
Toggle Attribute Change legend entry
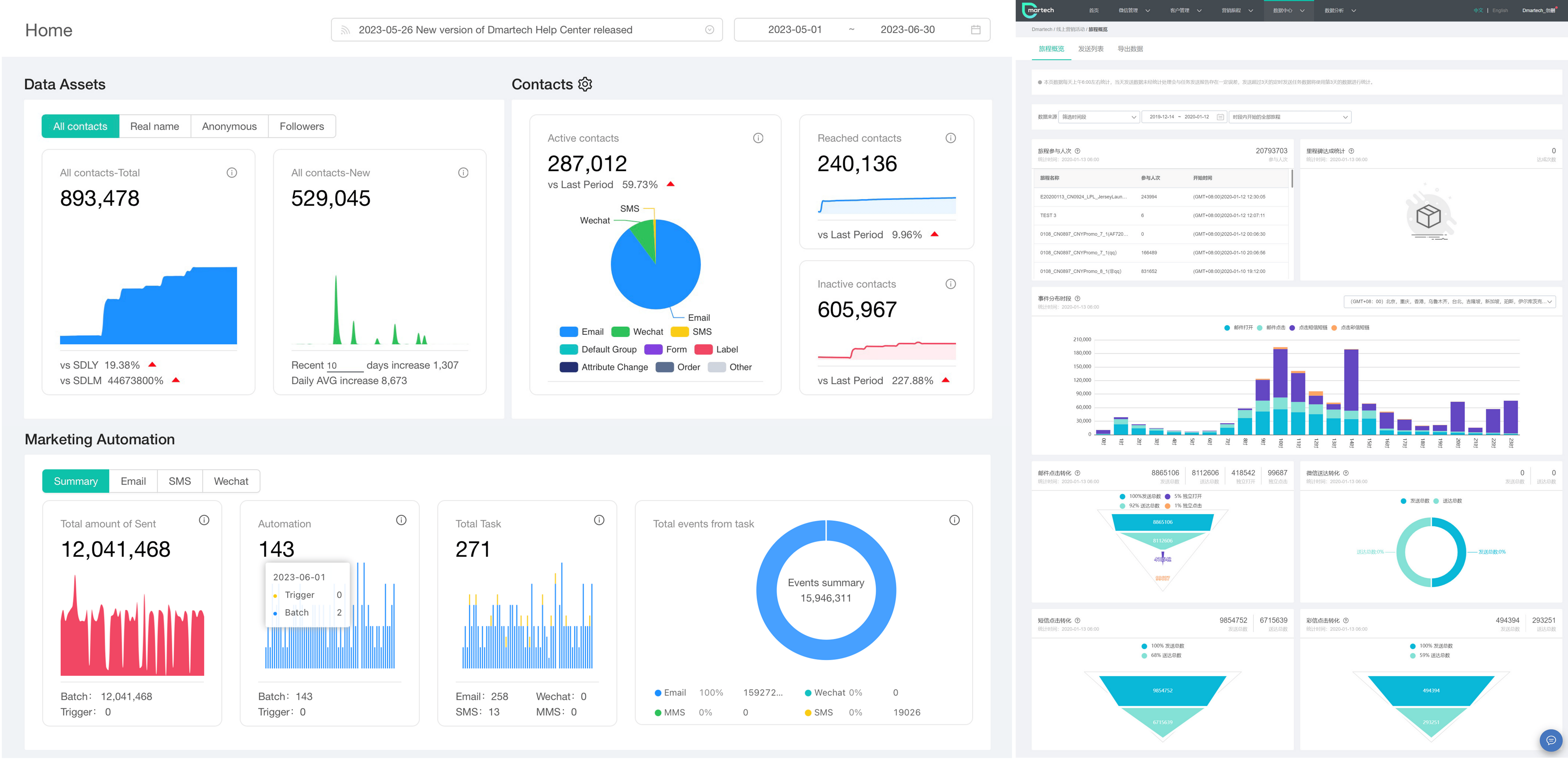604,367
